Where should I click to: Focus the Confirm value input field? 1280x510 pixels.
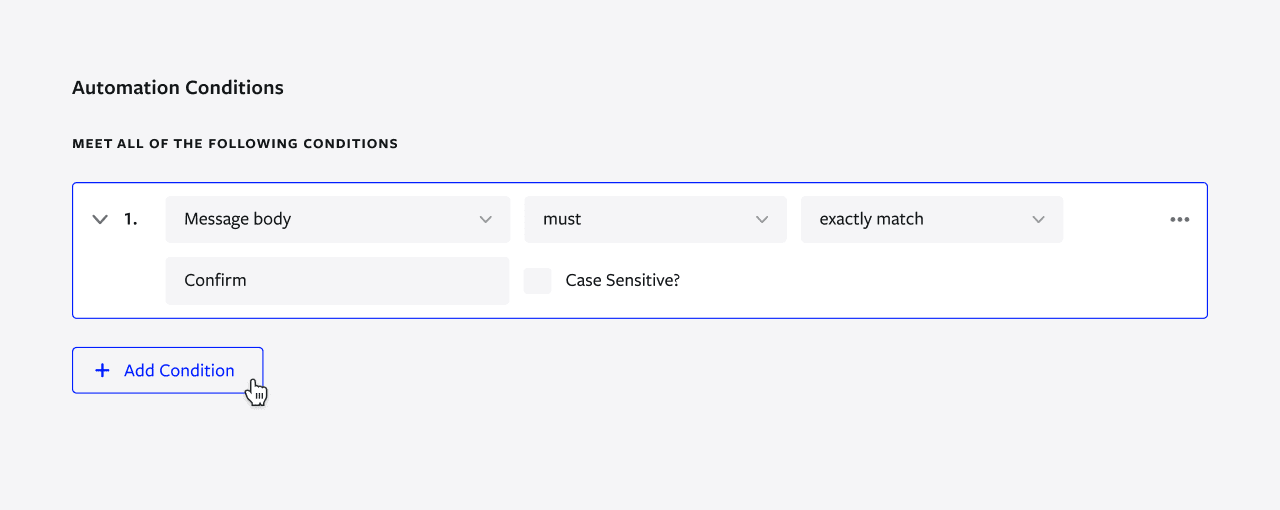coord(338,280)
